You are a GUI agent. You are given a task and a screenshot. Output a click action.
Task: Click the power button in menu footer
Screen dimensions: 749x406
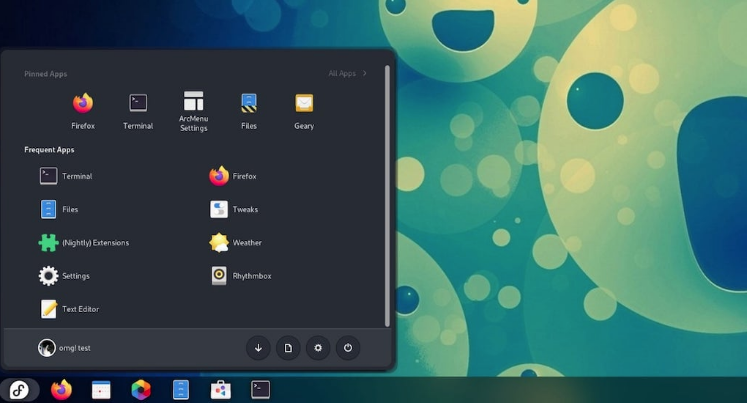348,348
